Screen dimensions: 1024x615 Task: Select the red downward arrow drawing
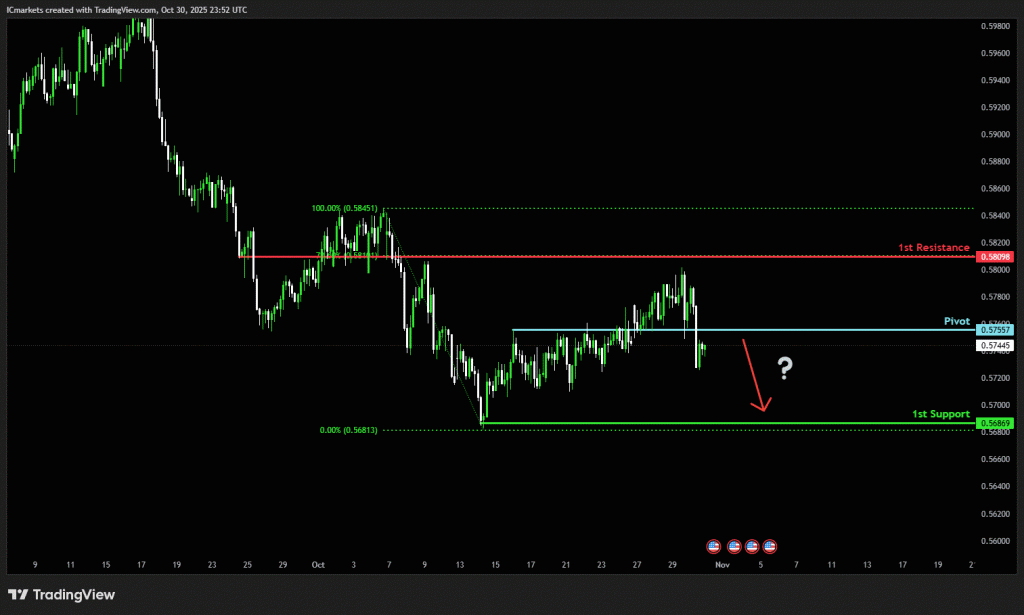click(754, 376)
